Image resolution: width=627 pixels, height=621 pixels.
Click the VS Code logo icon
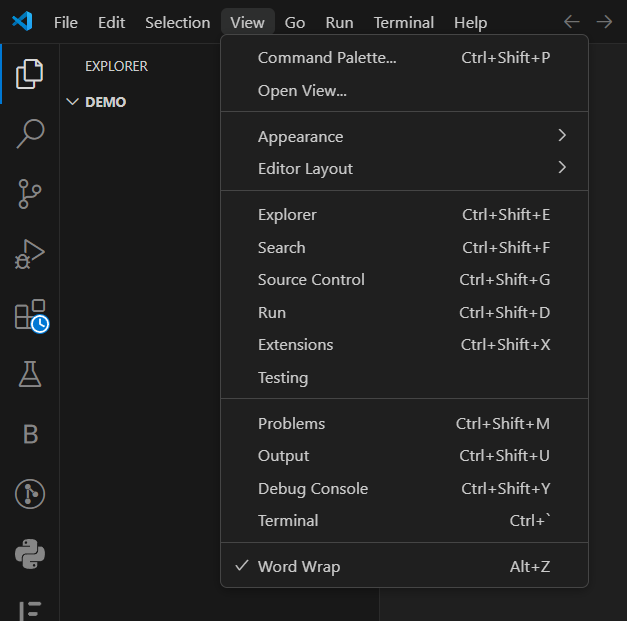pos(23,21)
